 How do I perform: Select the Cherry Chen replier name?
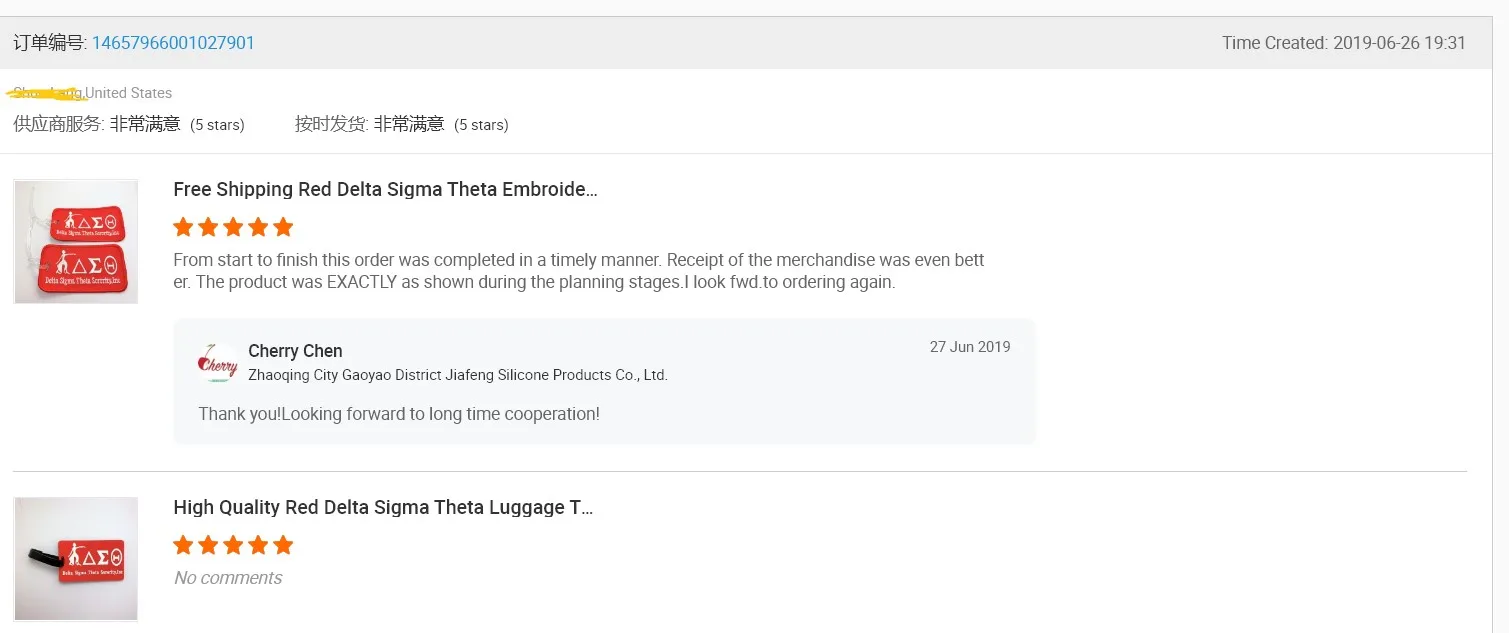[x=295, y=351]
